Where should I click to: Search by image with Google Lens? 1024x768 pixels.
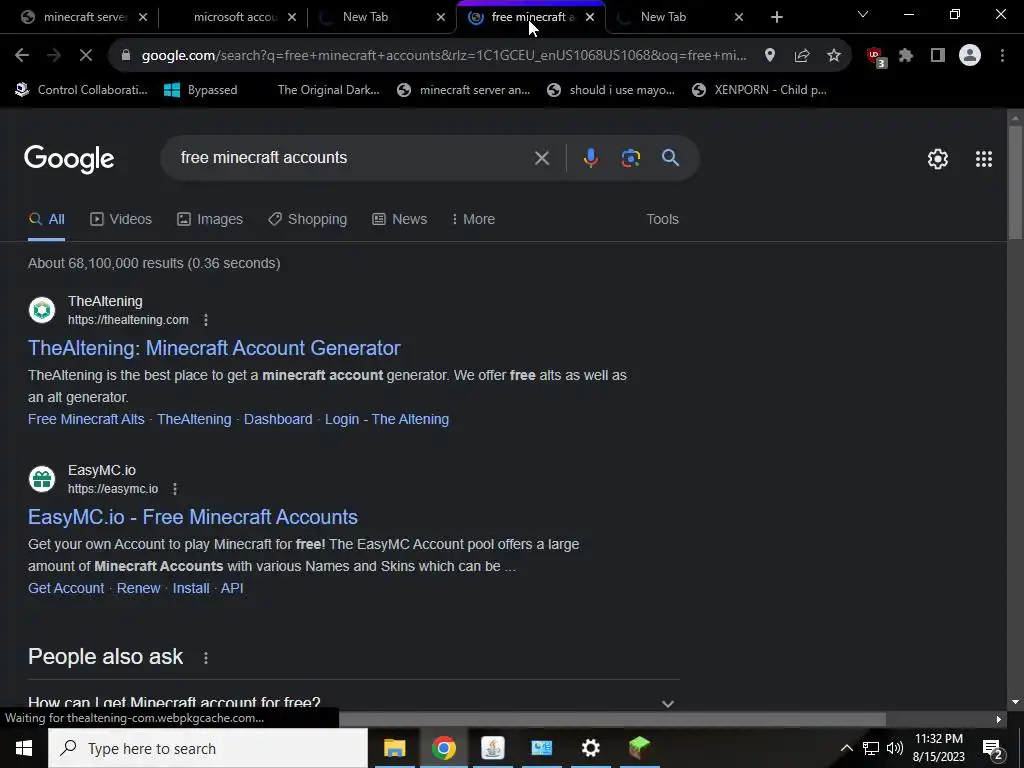(631, 158)
